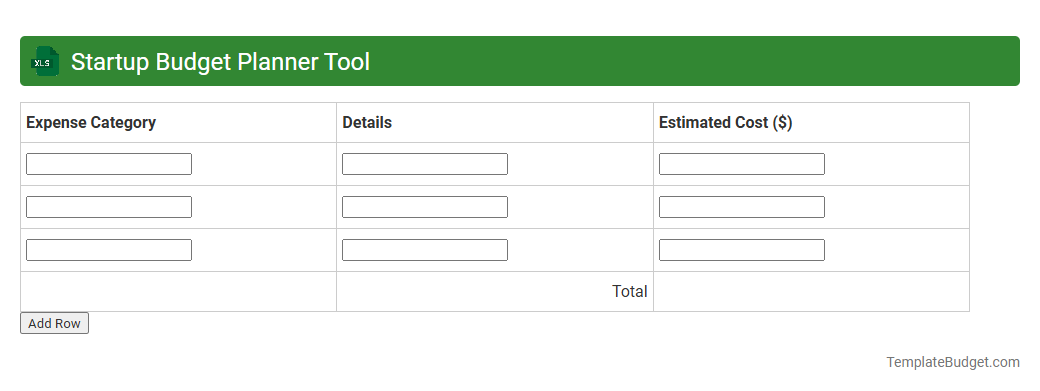1040x391 pixels.
Task: Focus second row Estimated Cost input
Action: point(742,207)
